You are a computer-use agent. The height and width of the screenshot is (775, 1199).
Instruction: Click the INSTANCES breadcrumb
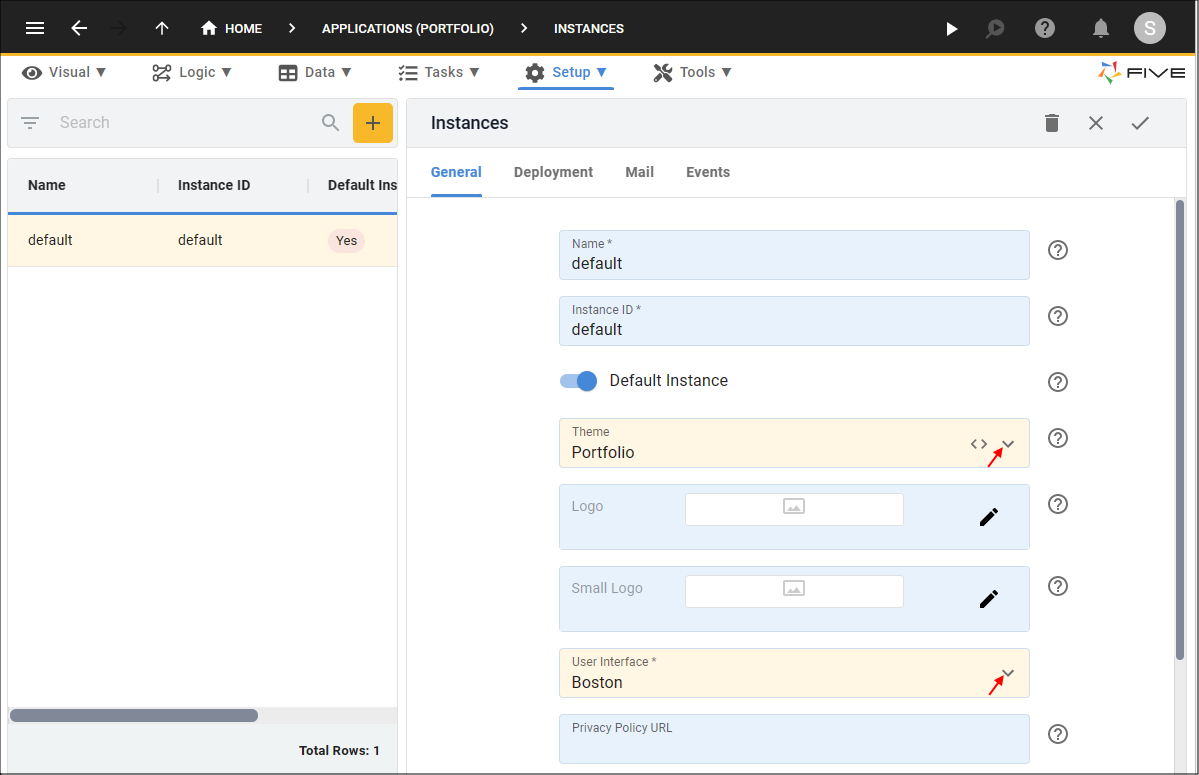(589, 28)
